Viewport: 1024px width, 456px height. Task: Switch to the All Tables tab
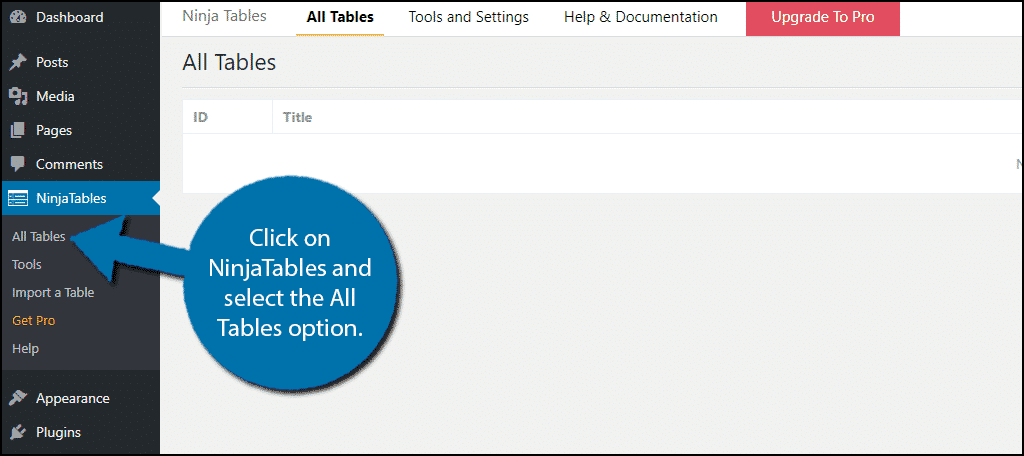[340, 17]
